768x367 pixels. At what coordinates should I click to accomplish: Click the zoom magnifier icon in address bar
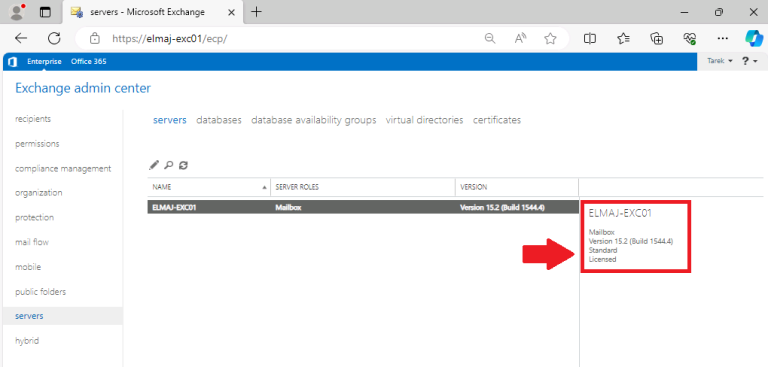tap(490, 39)
